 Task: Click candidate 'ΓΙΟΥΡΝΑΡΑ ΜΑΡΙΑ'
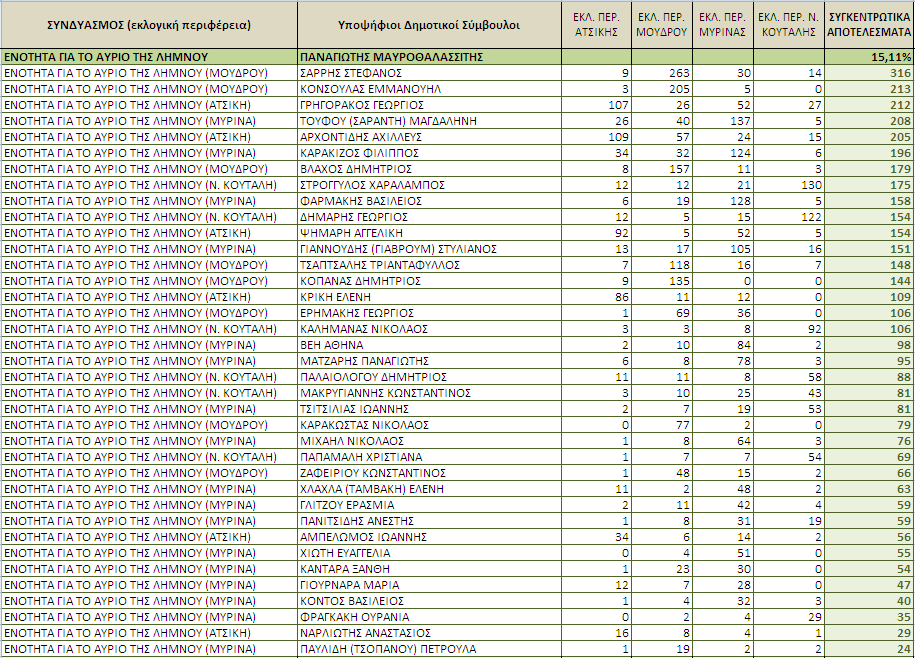(x=350, y=584)
